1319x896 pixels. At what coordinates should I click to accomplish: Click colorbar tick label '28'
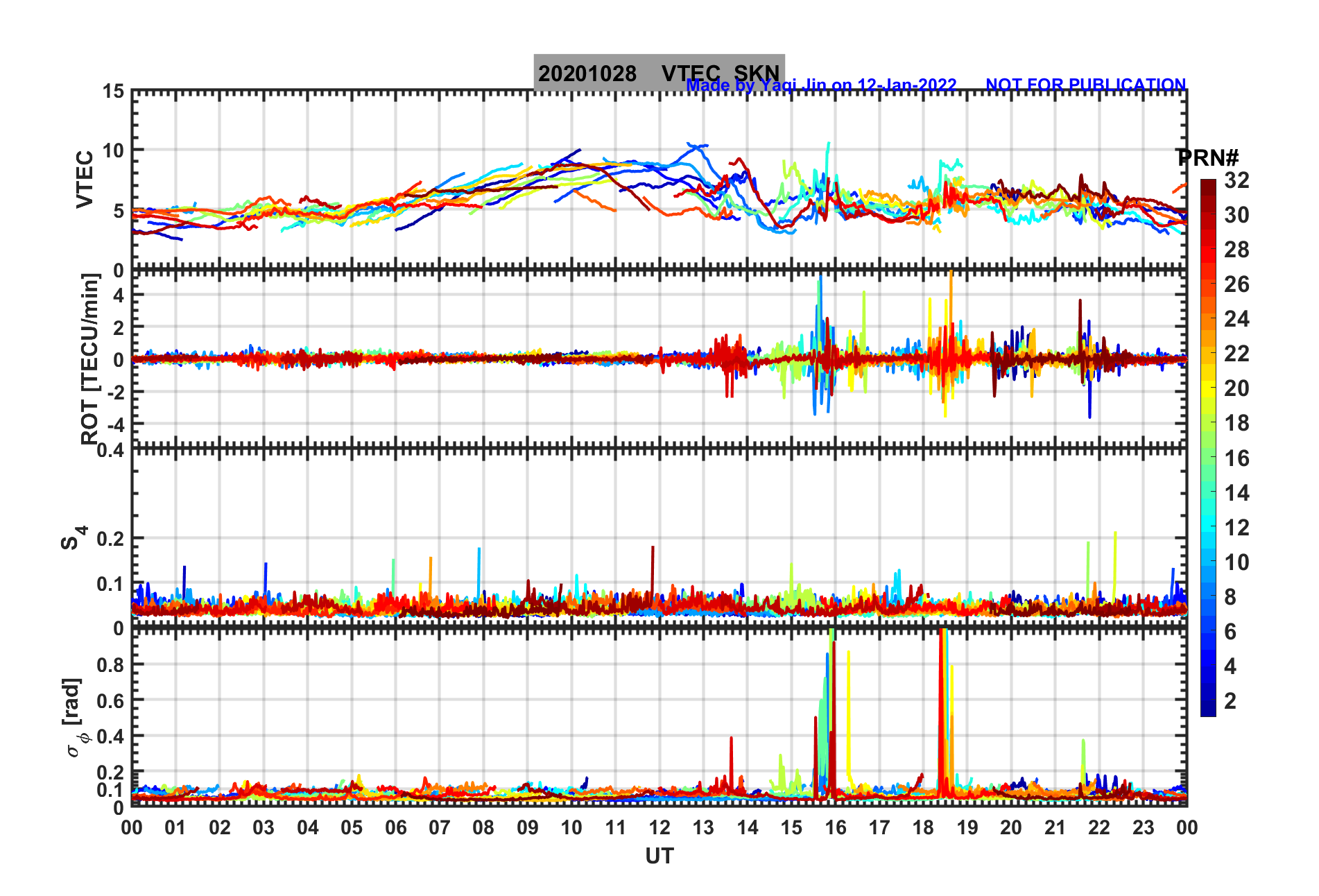pyautogui.click(x=1236, y=250)
